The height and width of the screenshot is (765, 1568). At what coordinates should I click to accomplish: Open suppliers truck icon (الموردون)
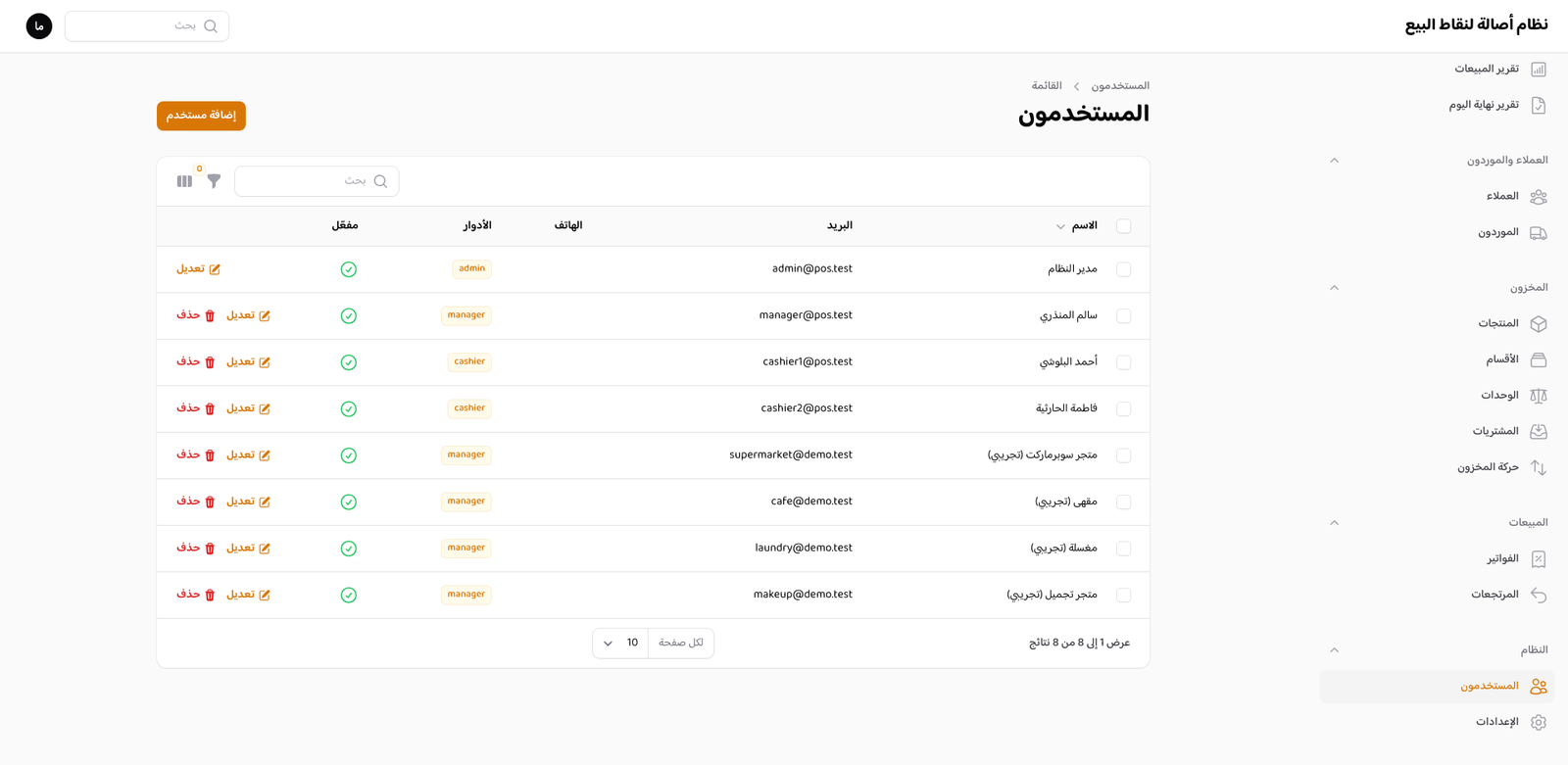(x=1539, y=233)
